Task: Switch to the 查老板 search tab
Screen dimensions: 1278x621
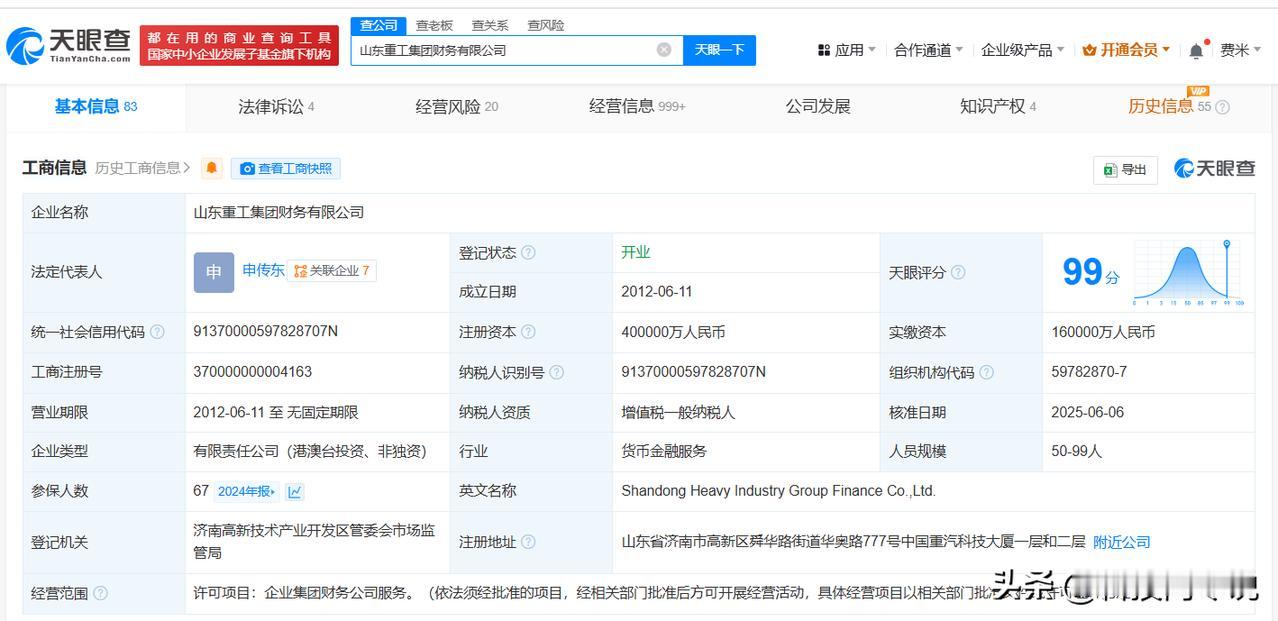Action: pyautogui.click(x=434, y=25)
